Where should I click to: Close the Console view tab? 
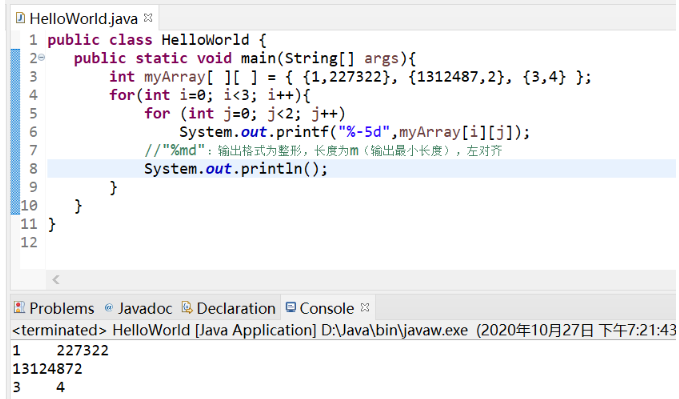365,307
